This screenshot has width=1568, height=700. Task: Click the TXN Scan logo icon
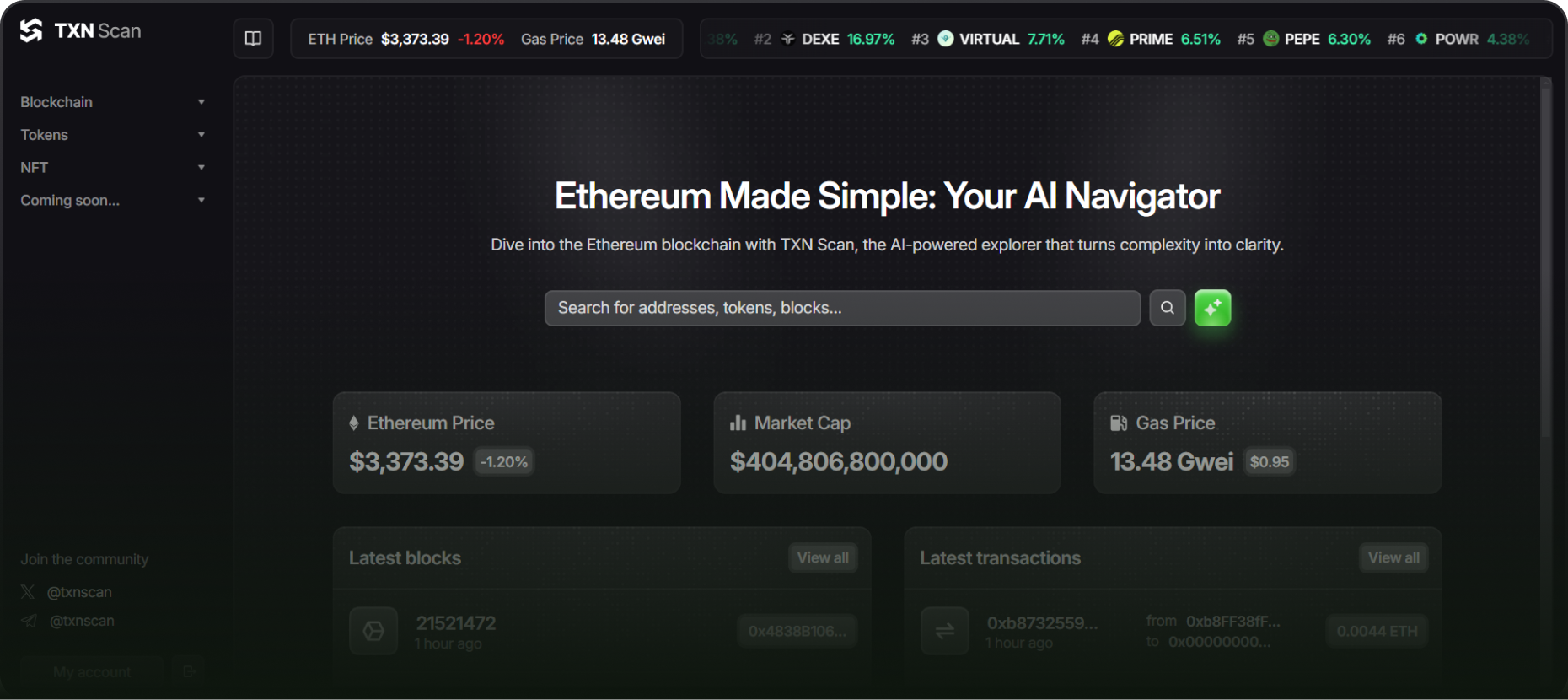point(31,31)
